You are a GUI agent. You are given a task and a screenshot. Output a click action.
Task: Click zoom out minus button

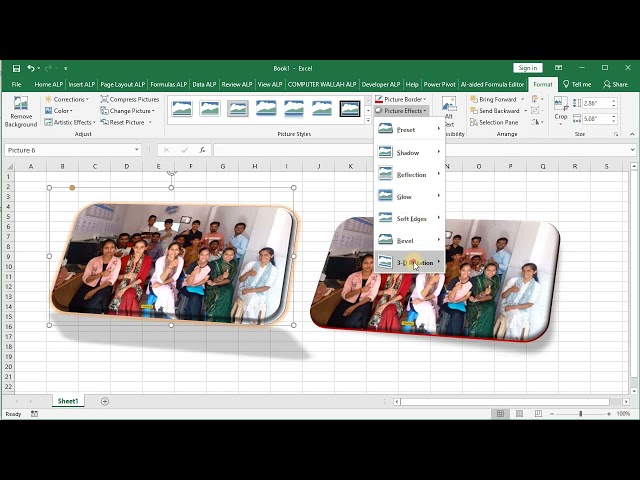pos(552,414)
